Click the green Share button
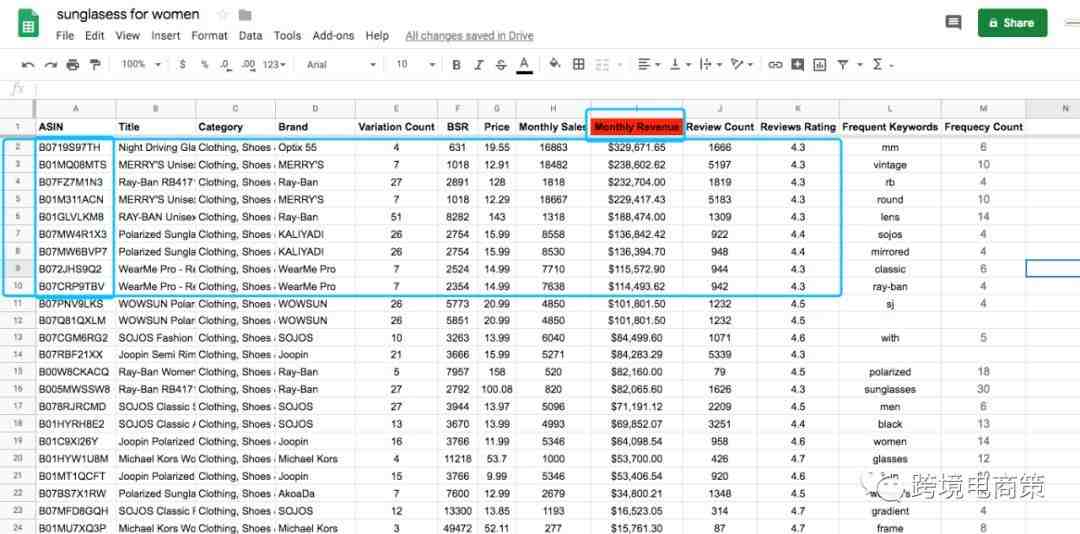The height and width of the screenshot is (534, 1080). [1012, 23]
